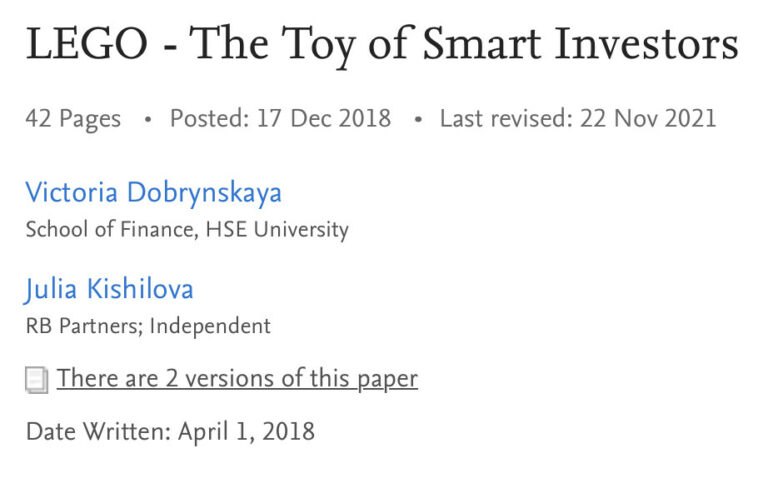
Task: Click 'School of Finance, HSE University' affiliation
Action: (187, 229)
